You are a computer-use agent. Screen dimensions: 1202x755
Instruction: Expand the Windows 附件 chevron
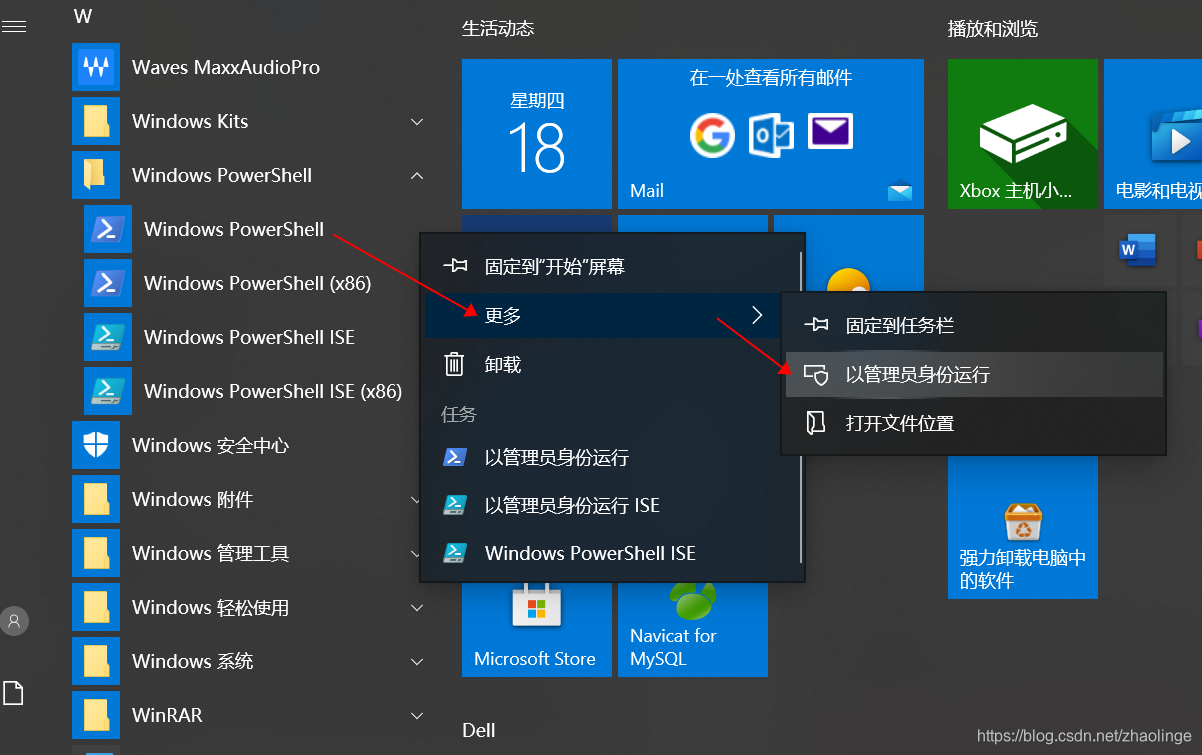(417, 499)
